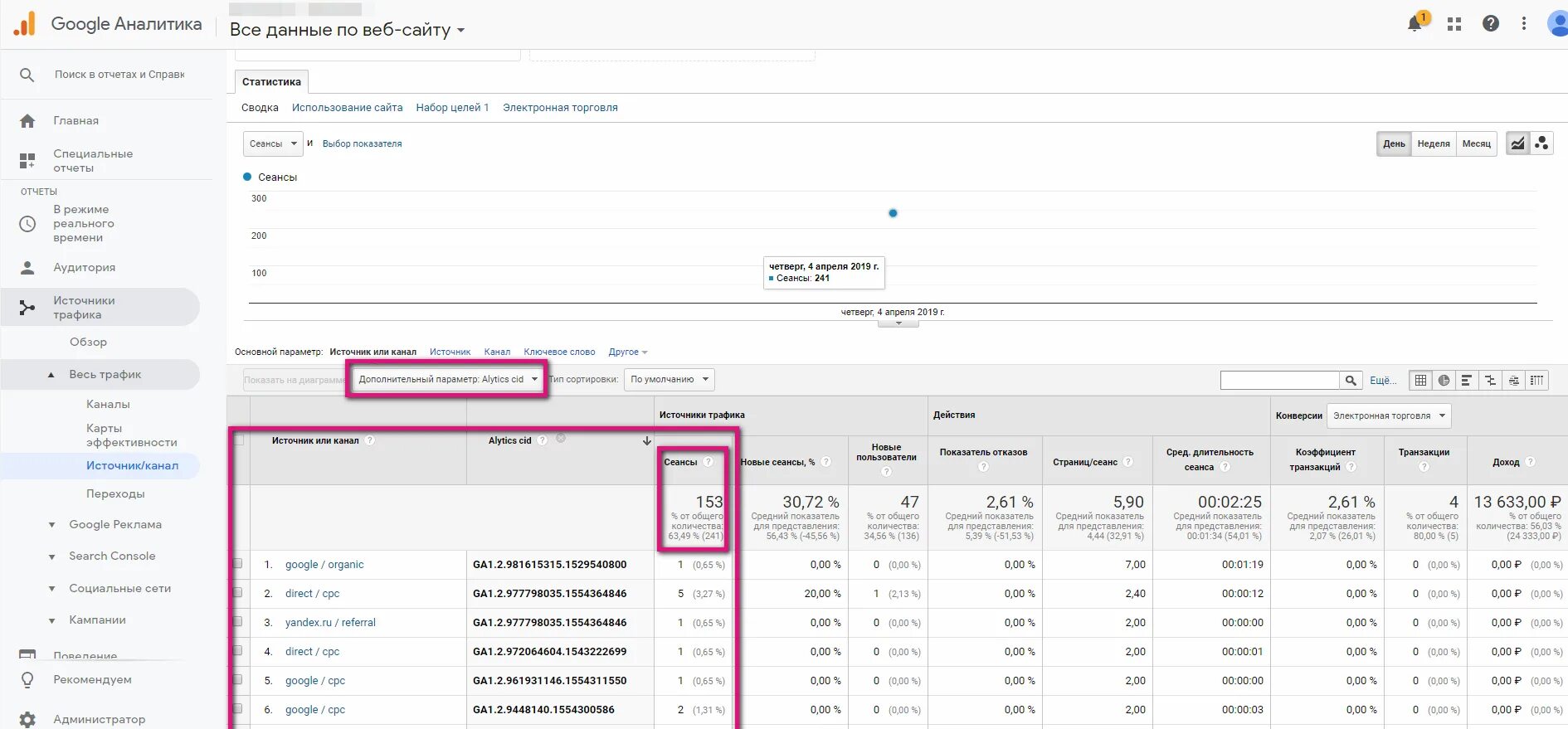Screen dimensions: 1568x729
Task: Open the secondary dimension Alytics cid dropdown
Action: click(x=448, y=379)
